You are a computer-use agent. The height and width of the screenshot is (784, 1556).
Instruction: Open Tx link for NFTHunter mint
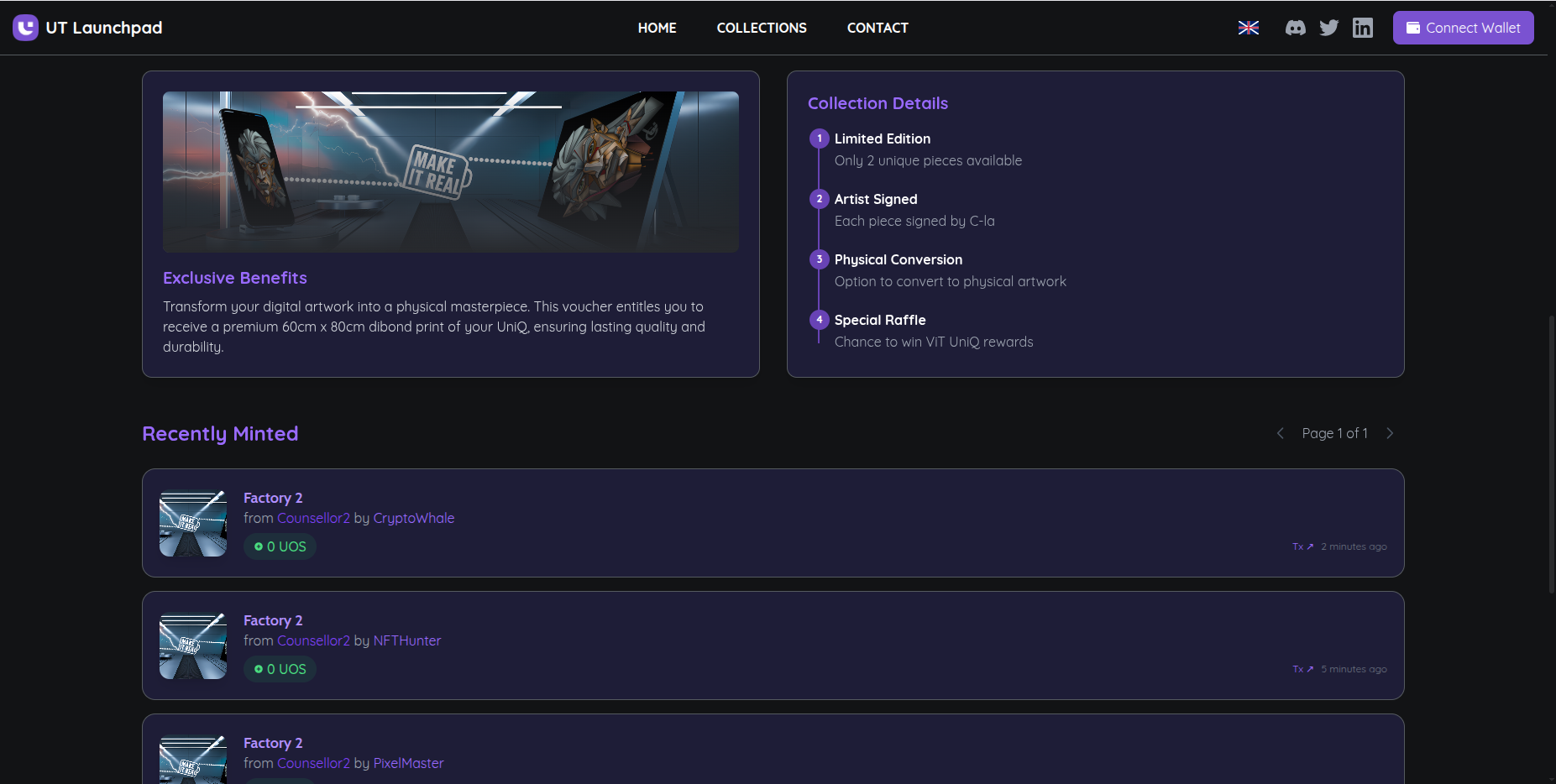1302,669
